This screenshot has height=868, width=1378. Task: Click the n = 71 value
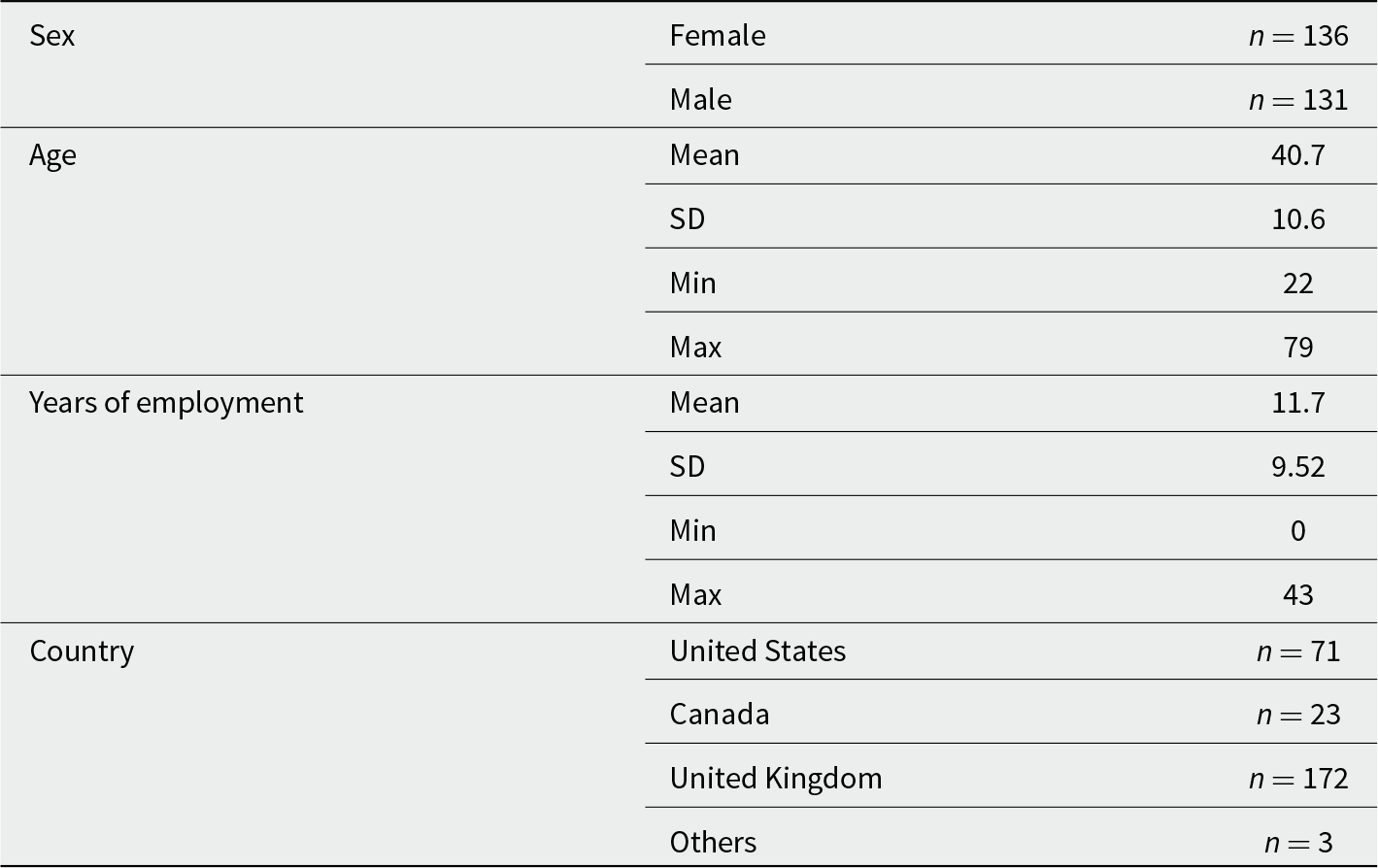point(1298,651)
